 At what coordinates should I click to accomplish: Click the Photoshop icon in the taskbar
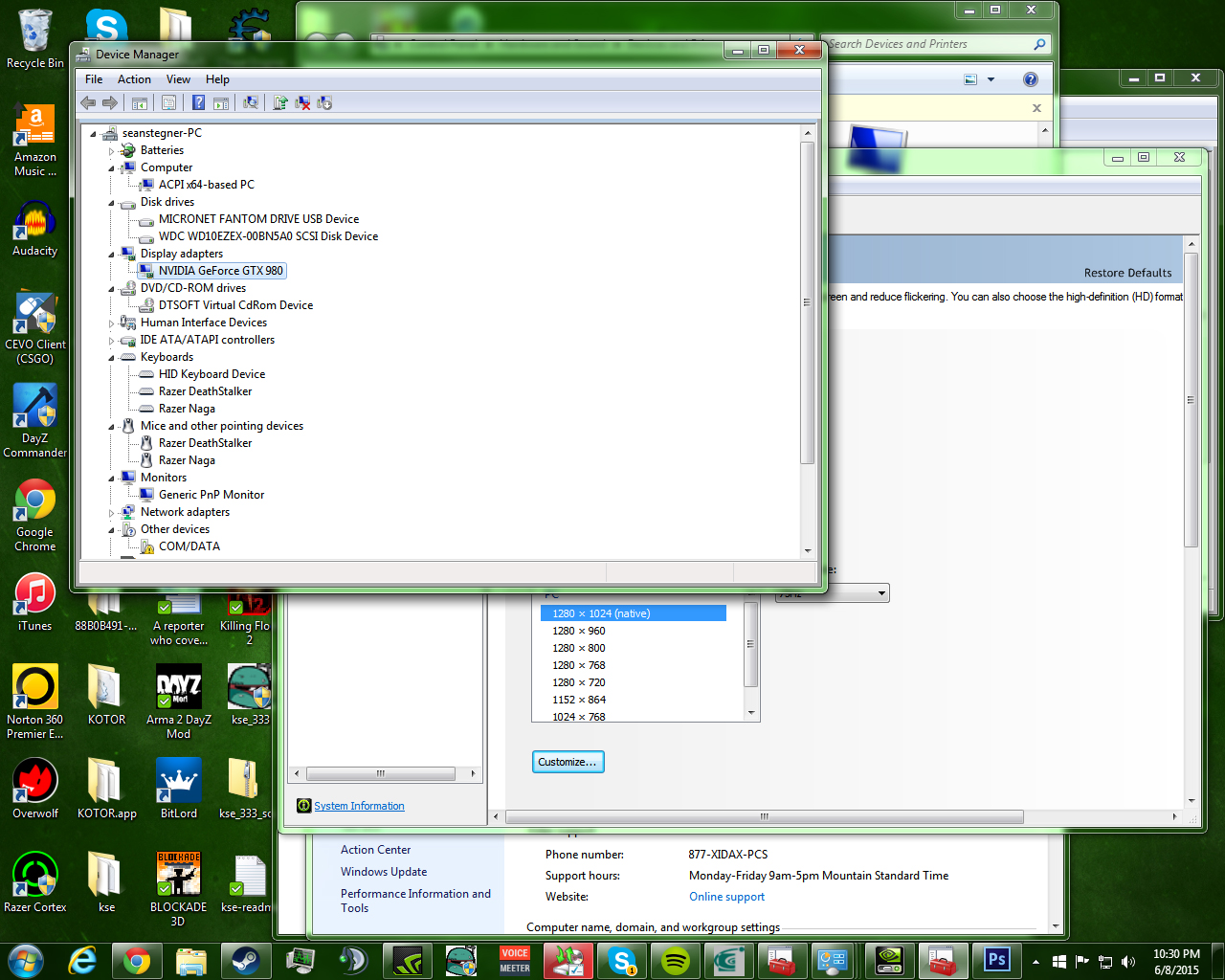996,960
